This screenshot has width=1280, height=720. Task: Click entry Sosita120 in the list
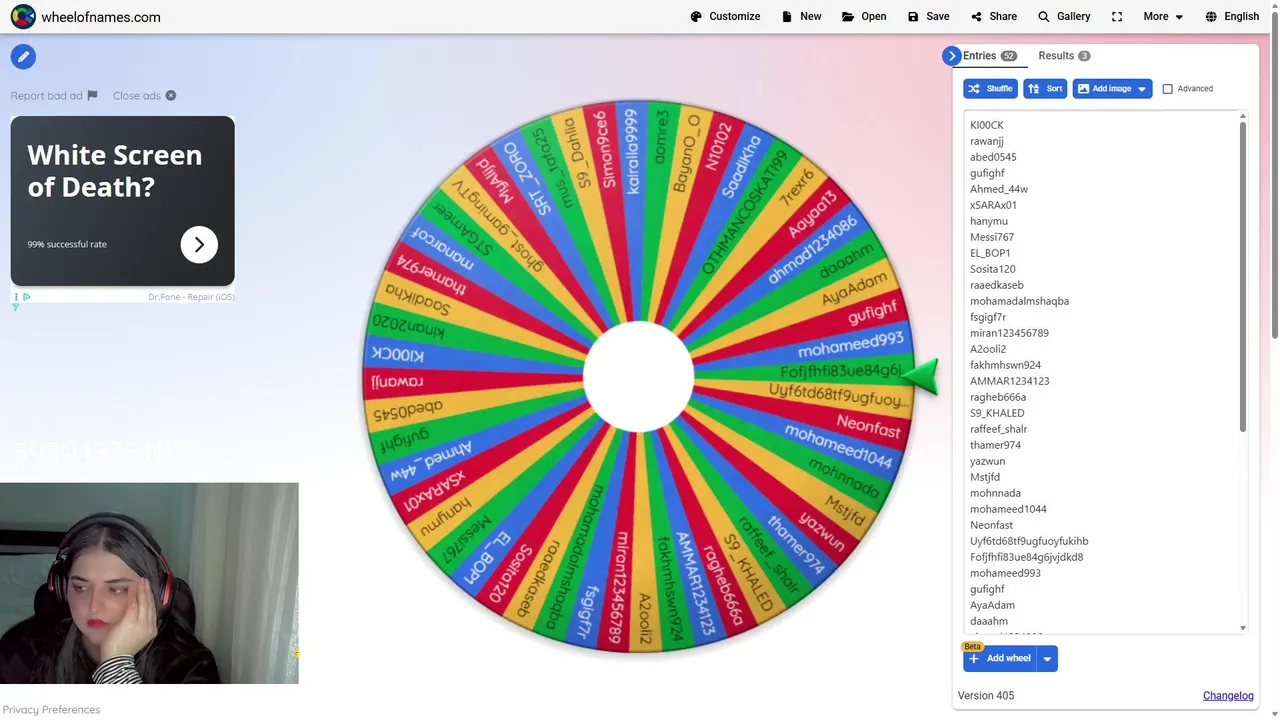click(x=993, y=269)
